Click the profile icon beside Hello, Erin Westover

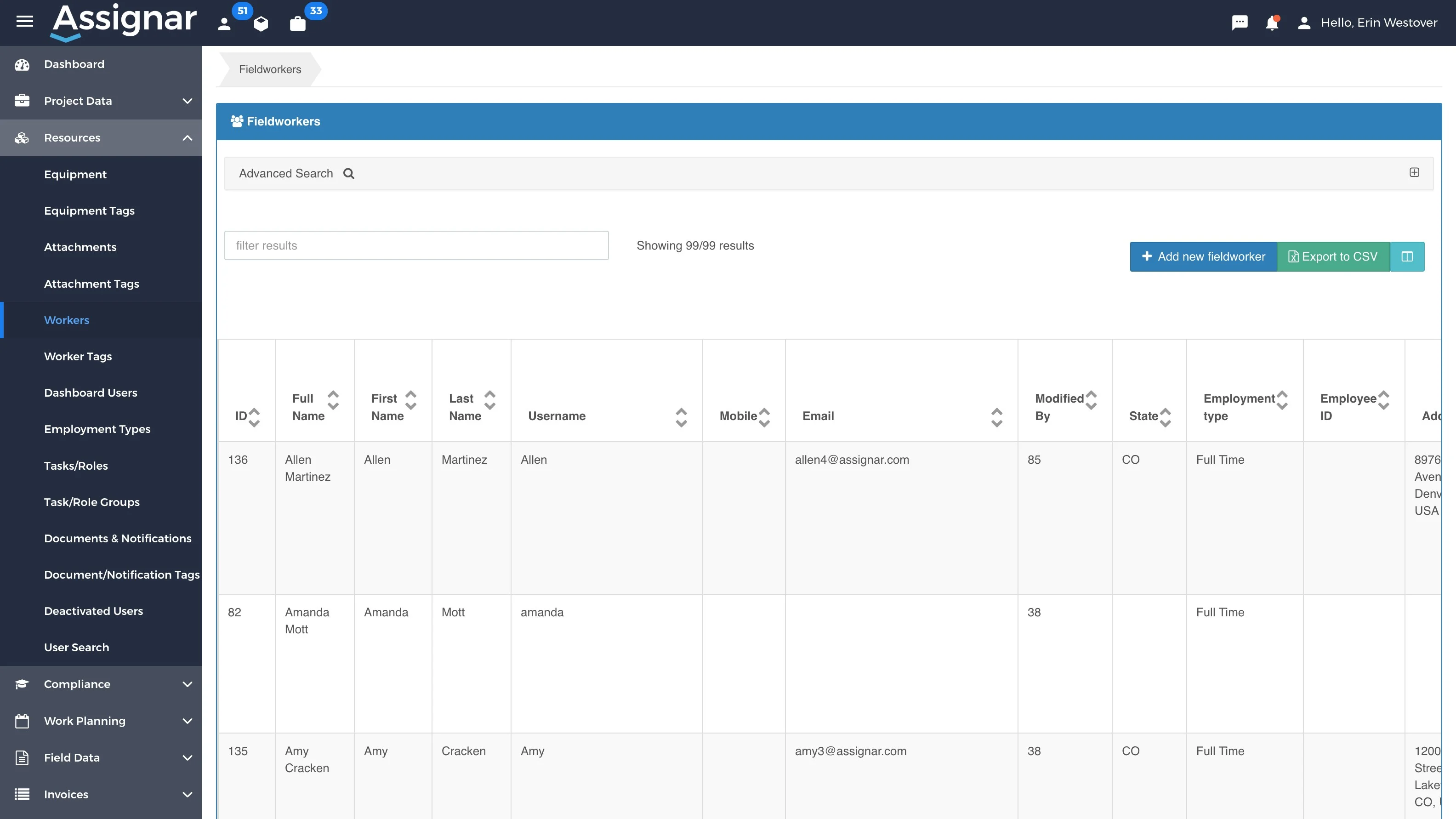point(1304,23)
